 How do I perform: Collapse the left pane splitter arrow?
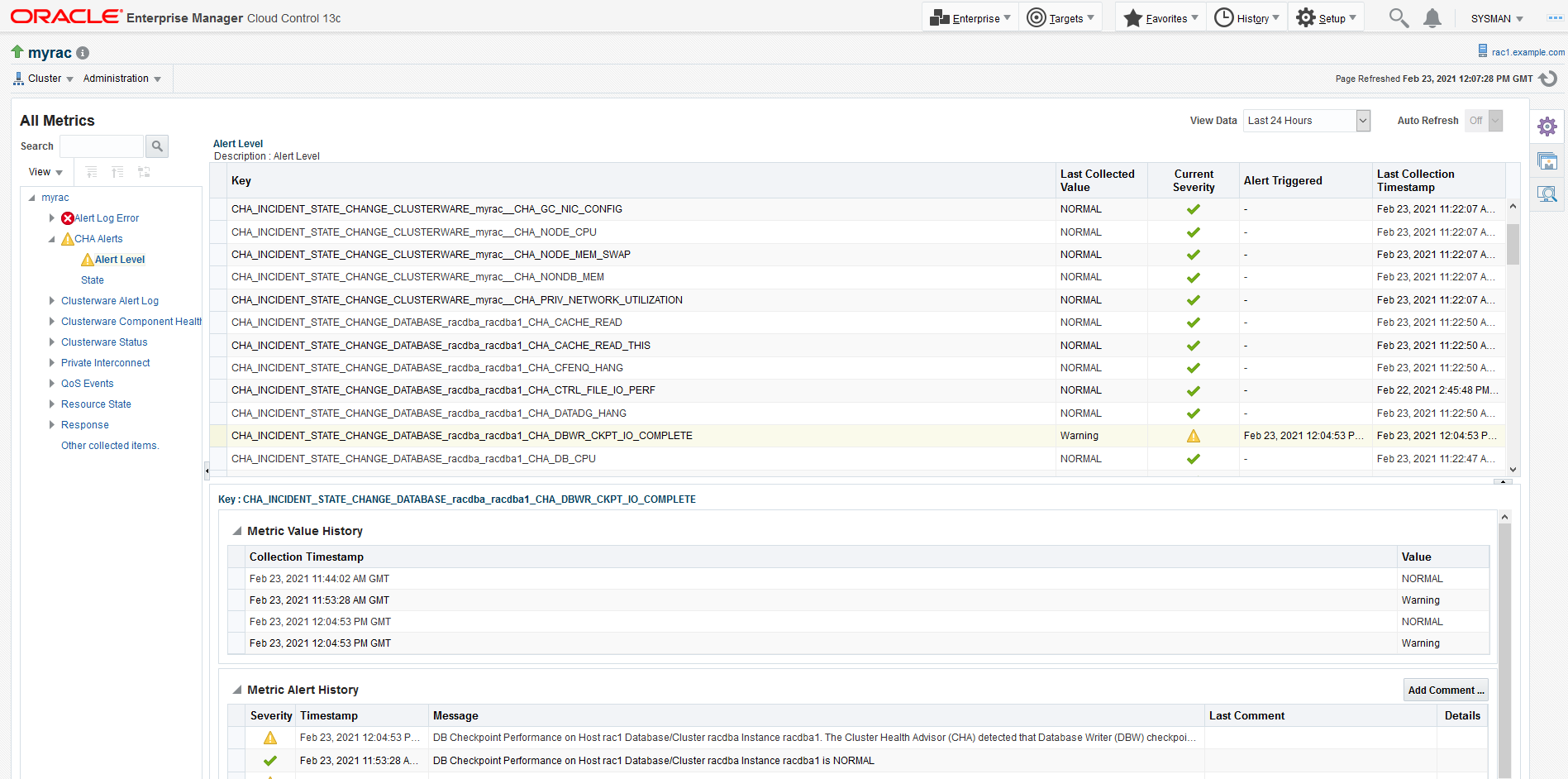tap(207, 471)
